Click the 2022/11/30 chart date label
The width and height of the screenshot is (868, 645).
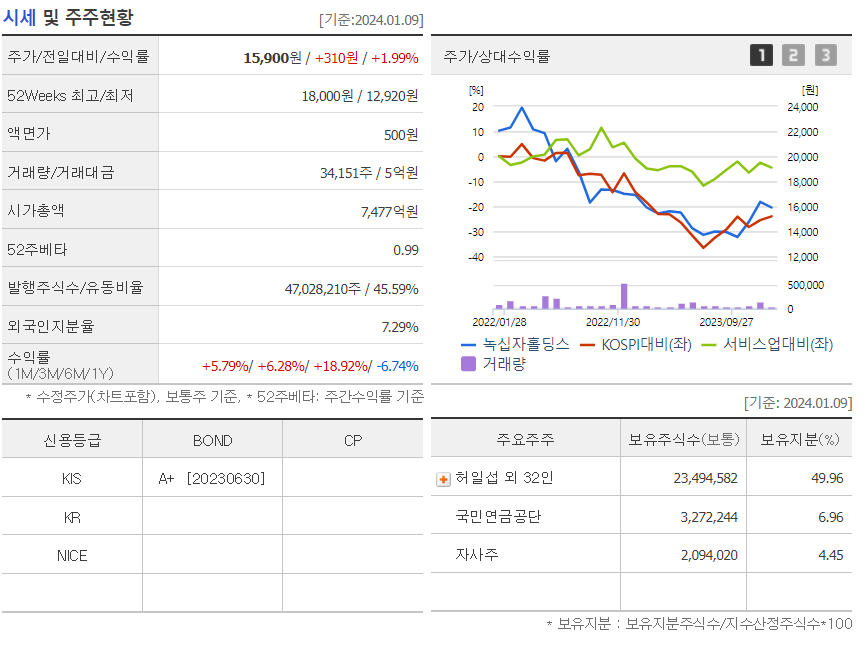coord(613,322)
